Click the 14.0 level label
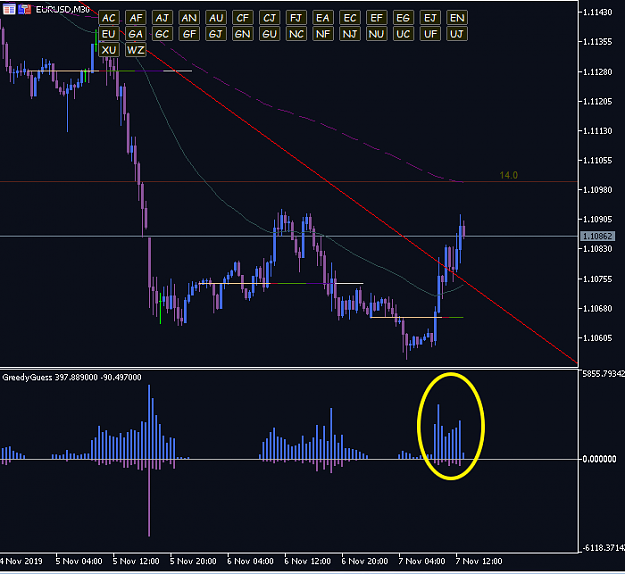Screen dimensions: 625x574 pyautogui.click(x=509, y=175)
